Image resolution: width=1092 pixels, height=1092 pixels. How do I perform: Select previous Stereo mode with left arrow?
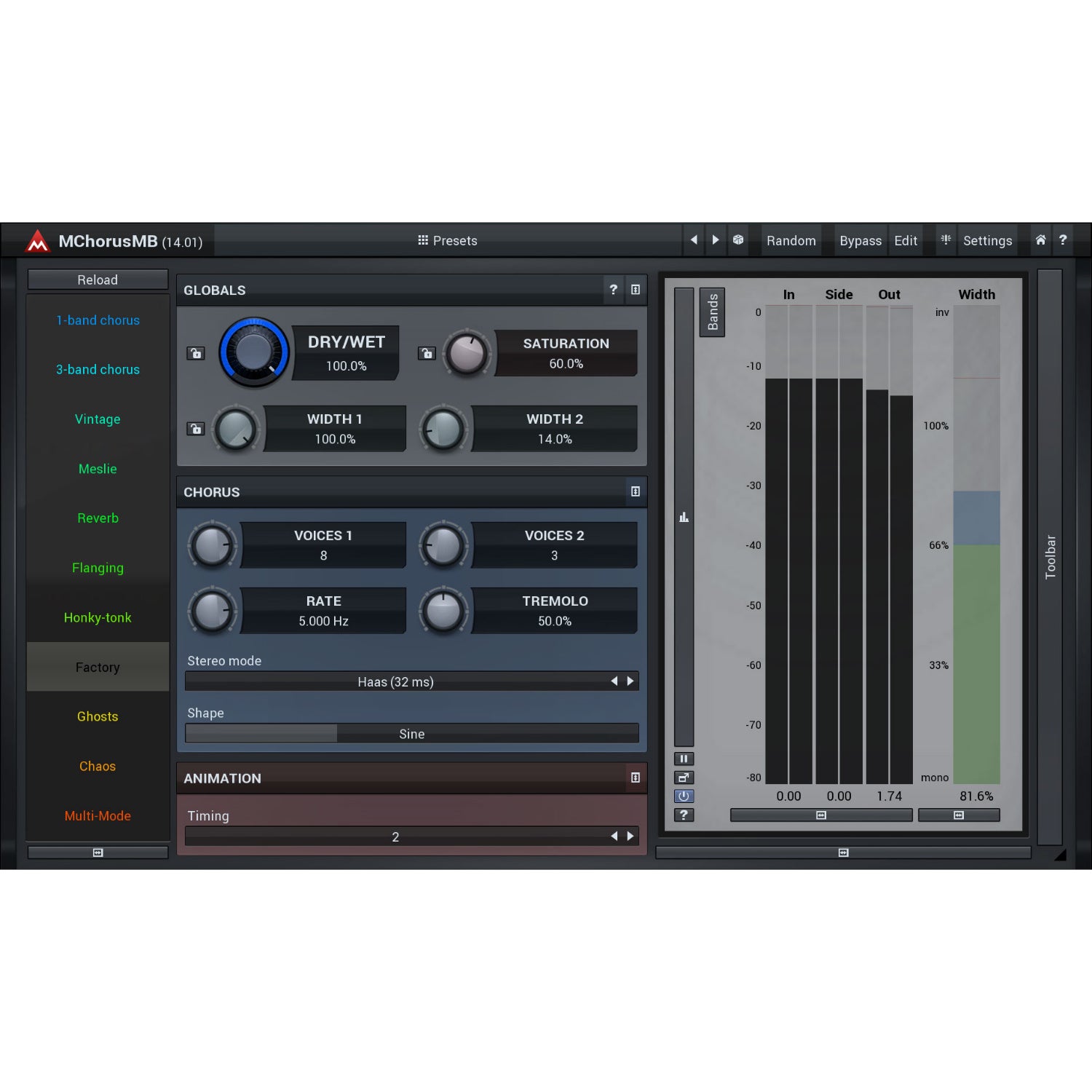coord(614,681)
